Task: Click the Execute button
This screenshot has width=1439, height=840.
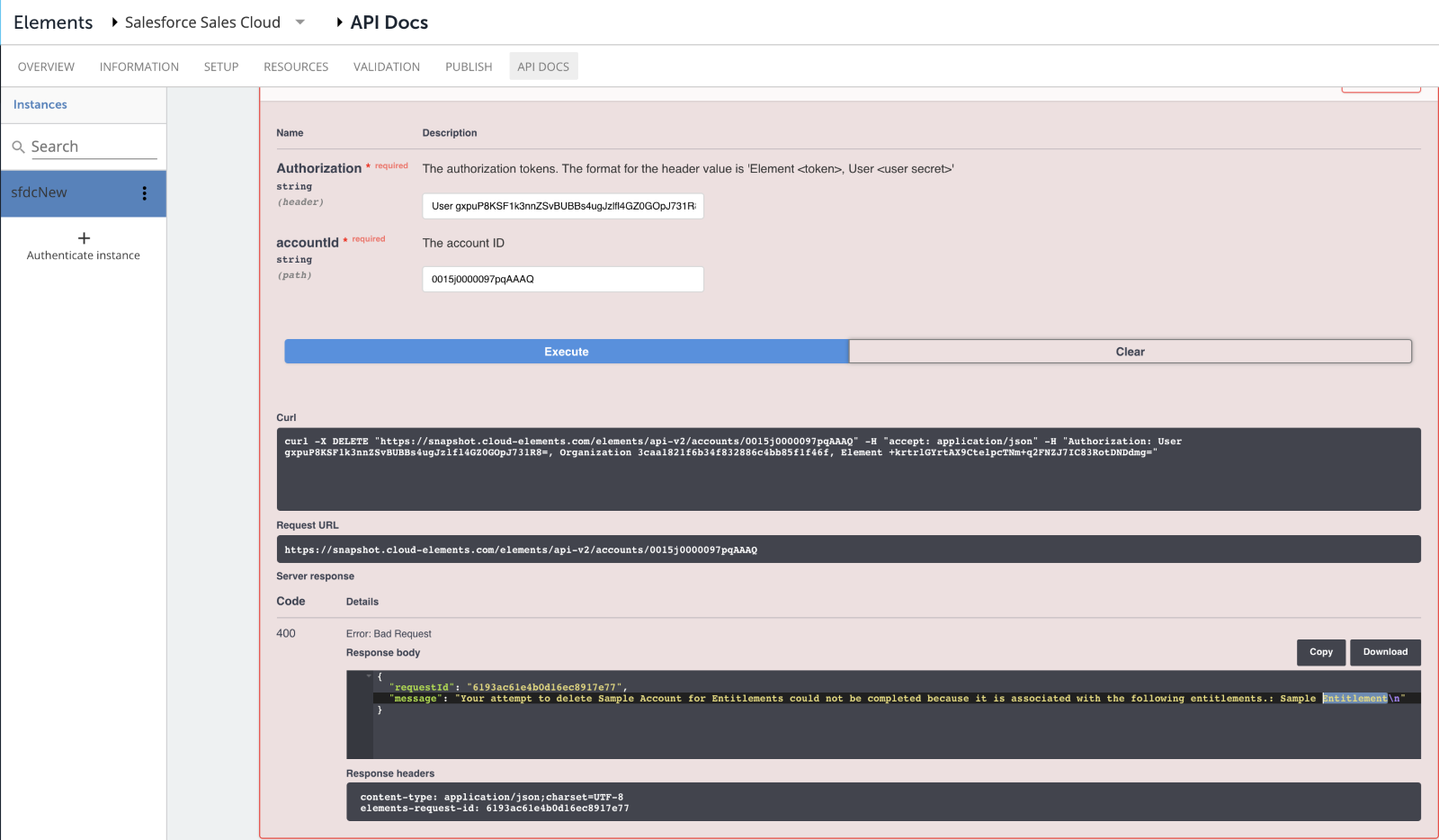Action: click(x=567, y=352)
